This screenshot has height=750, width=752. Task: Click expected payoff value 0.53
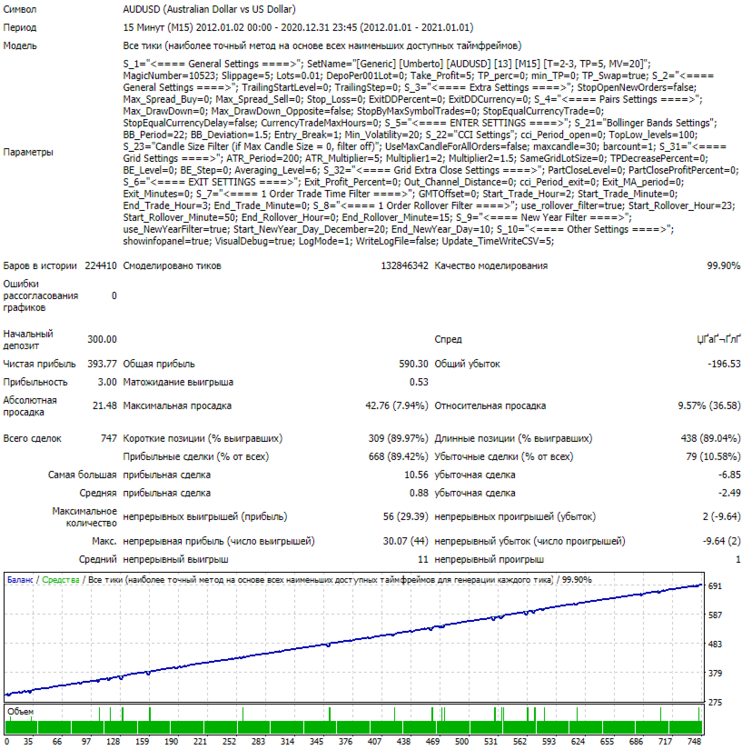point(419,382)
